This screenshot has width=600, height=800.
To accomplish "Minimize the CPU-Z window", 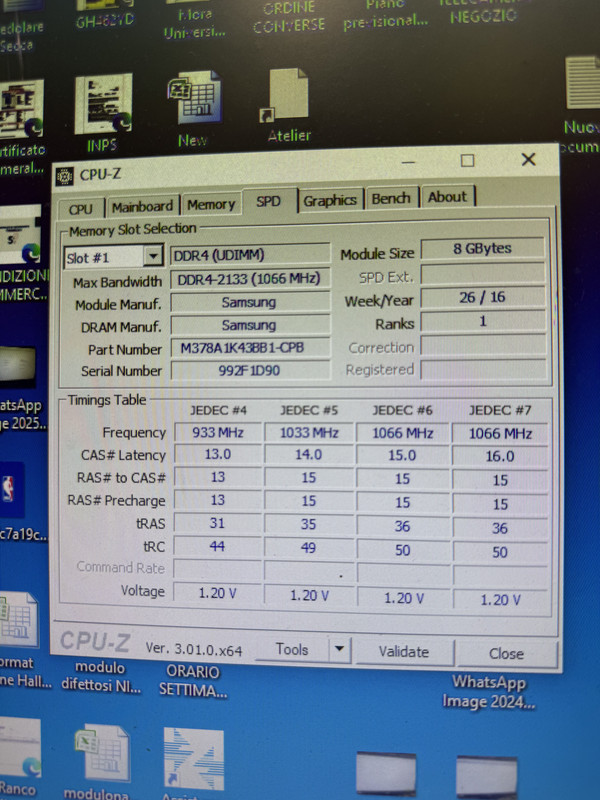I will (408, 162).
